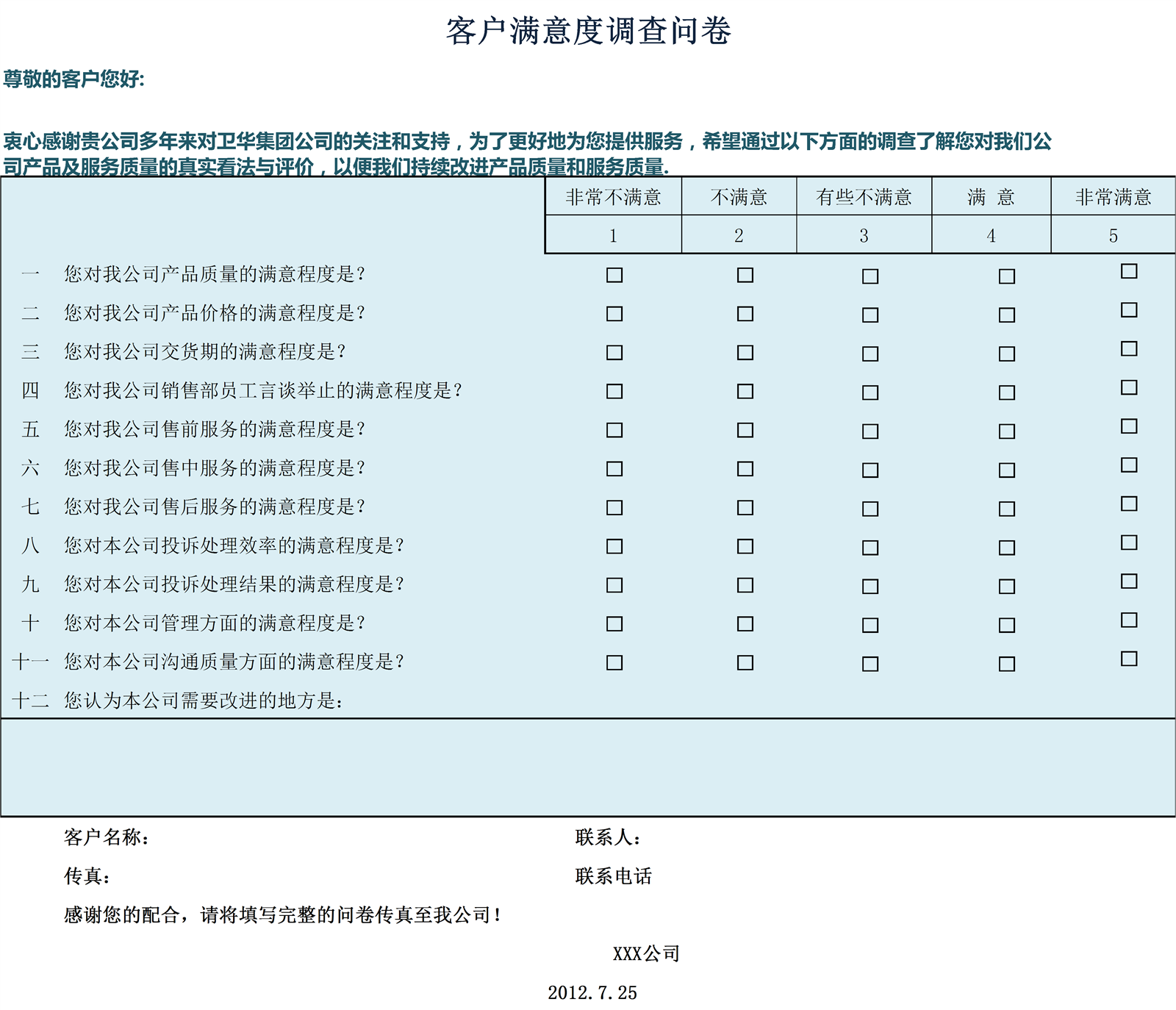
Task: Tick 非常满意 for communication quality question 十一
Action: pos(1129,659)
